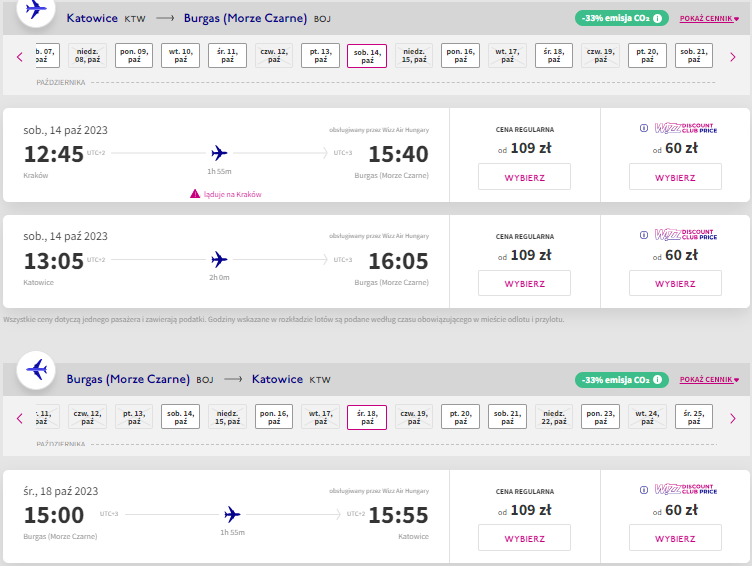Select outbound date pon. 16, paź
This screenshot has height=566, width=752.
[460, 55]
